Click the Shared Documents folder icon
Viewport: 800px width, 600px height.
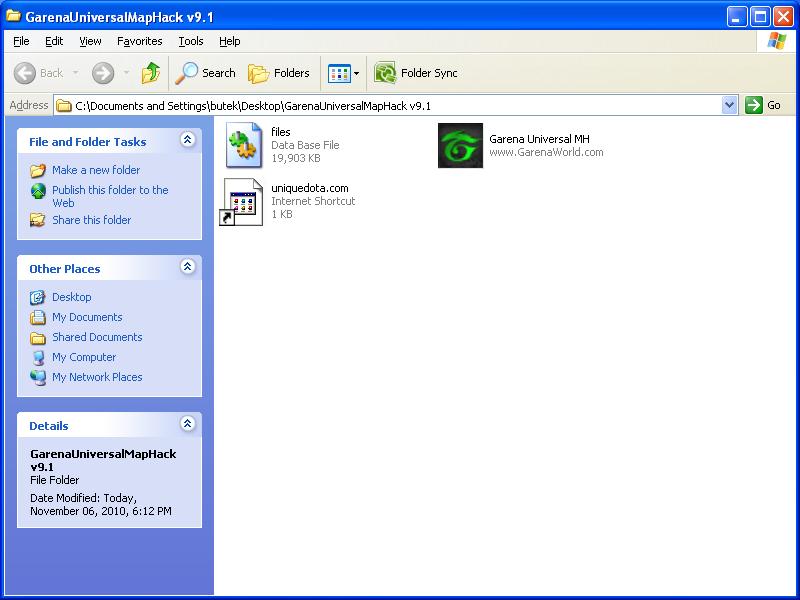tap(38, 337)
